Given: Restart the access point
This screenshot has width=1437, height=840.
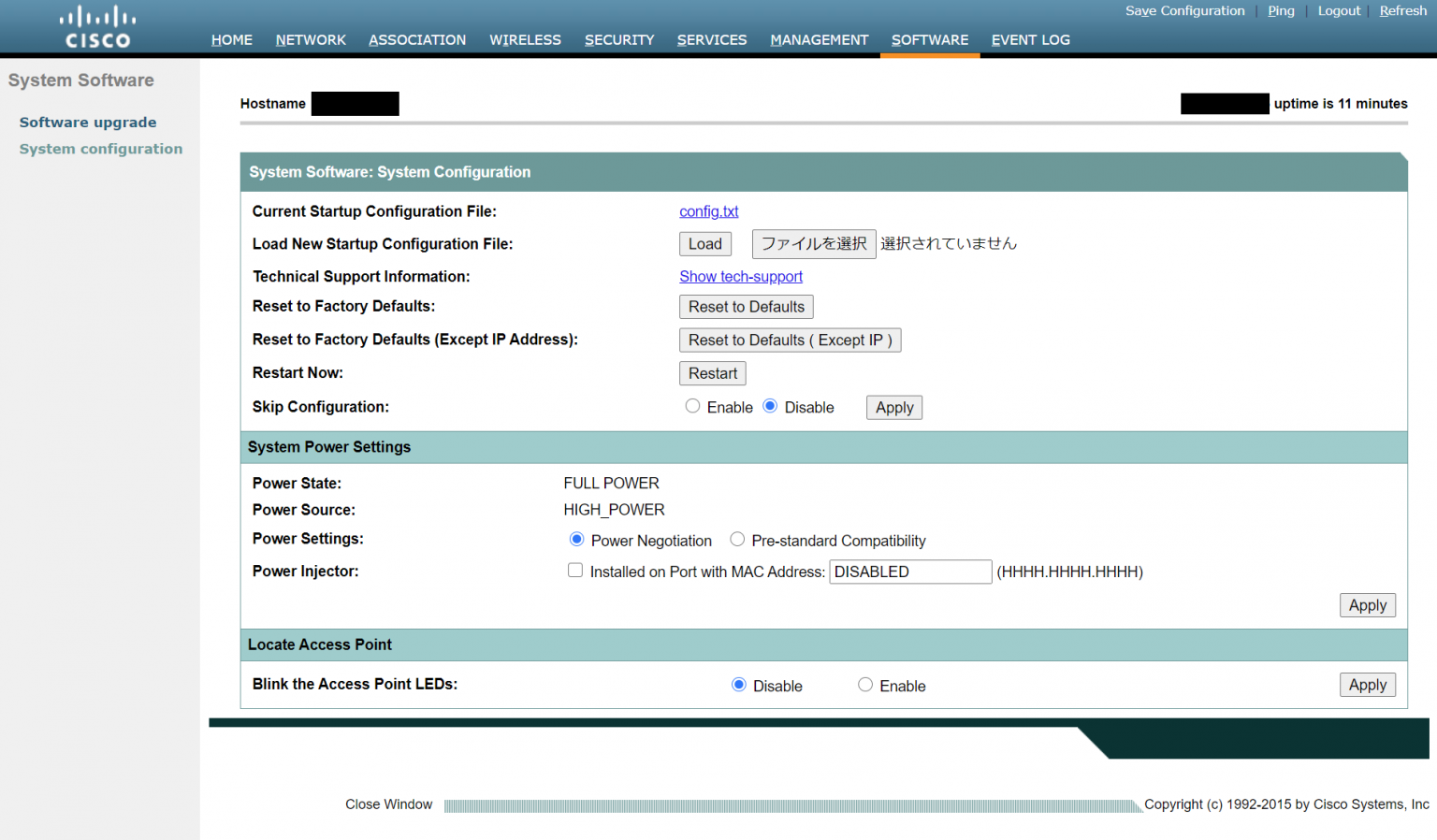Looking at the screenshot, I should (712, 372).
